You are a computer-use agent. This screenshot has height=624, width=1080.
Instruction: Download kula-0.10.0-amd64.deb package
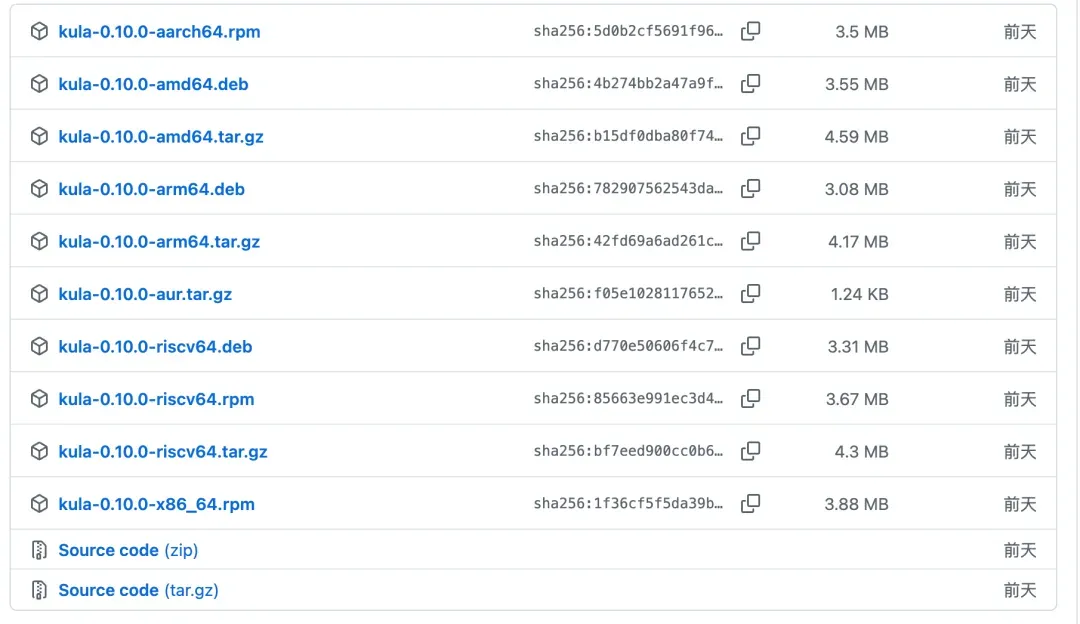coord(153,84)
